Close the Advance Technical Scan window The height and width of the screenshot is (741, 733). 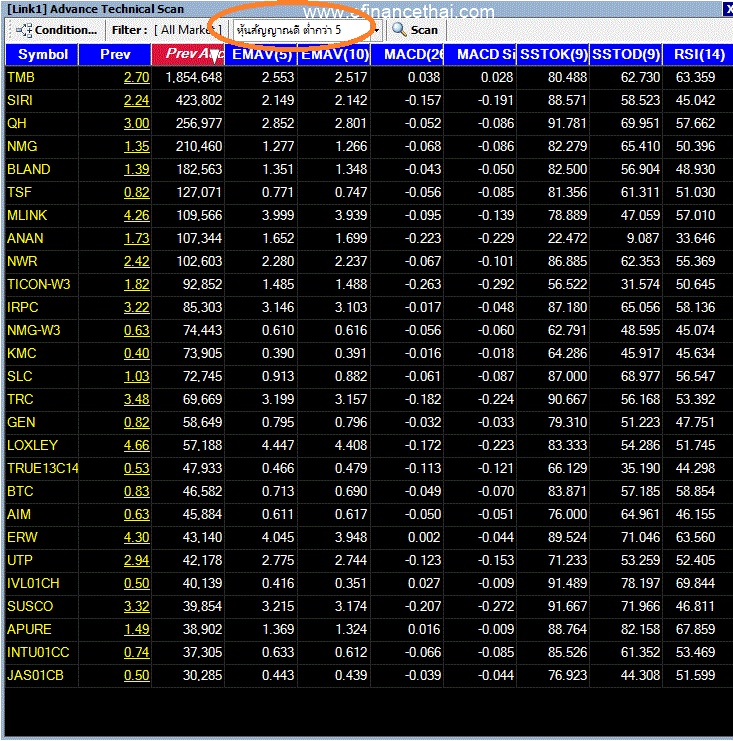(728, 9)
